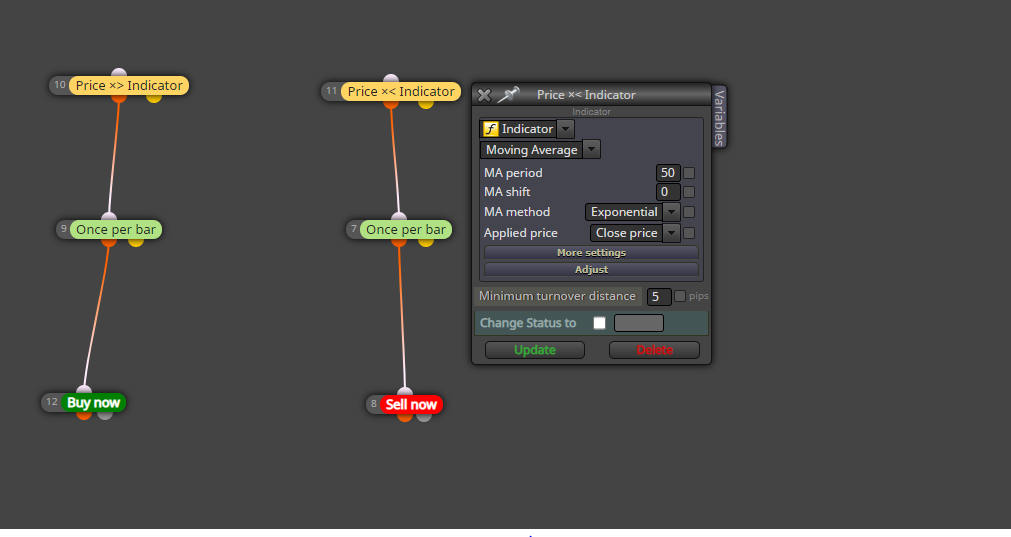1011x537 pixels.
Task: Tick the checkbox beside MA method
Action: click(689, 212)
